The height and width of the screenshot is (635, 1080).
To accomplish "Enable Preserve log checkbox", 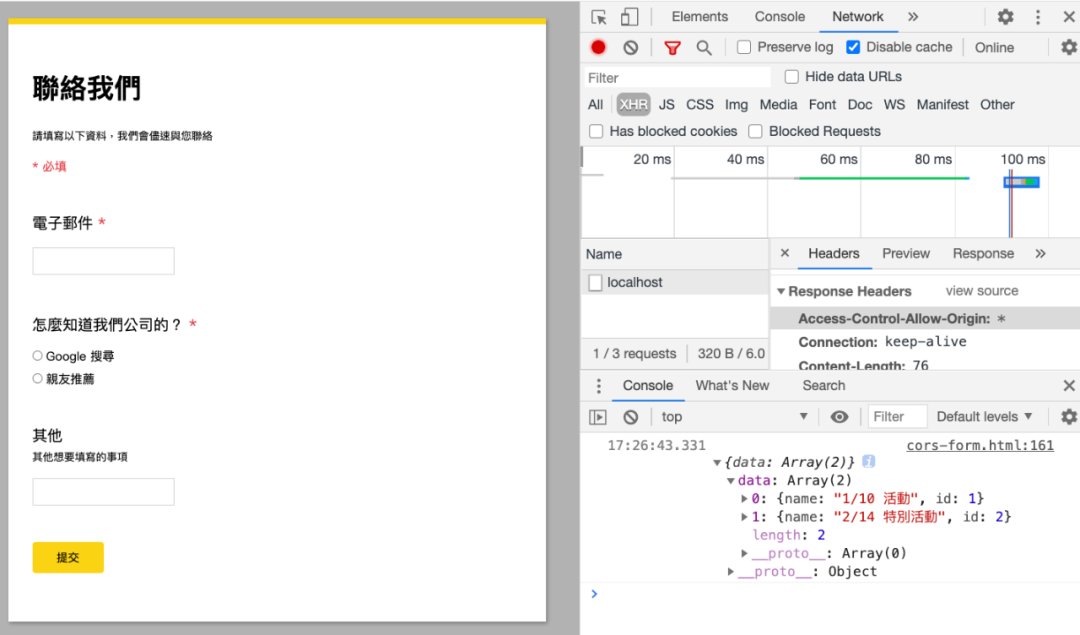I will (744, 48).
